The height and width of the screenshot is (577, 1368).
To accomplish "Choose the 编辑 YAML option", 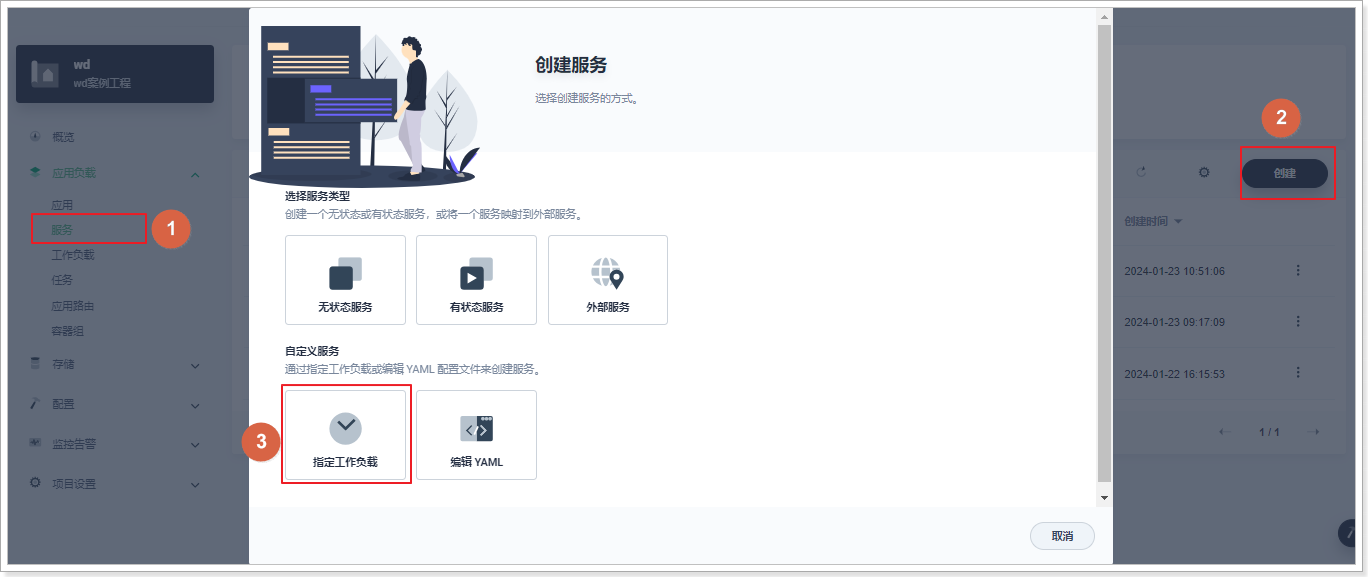I will click(476, 435).
